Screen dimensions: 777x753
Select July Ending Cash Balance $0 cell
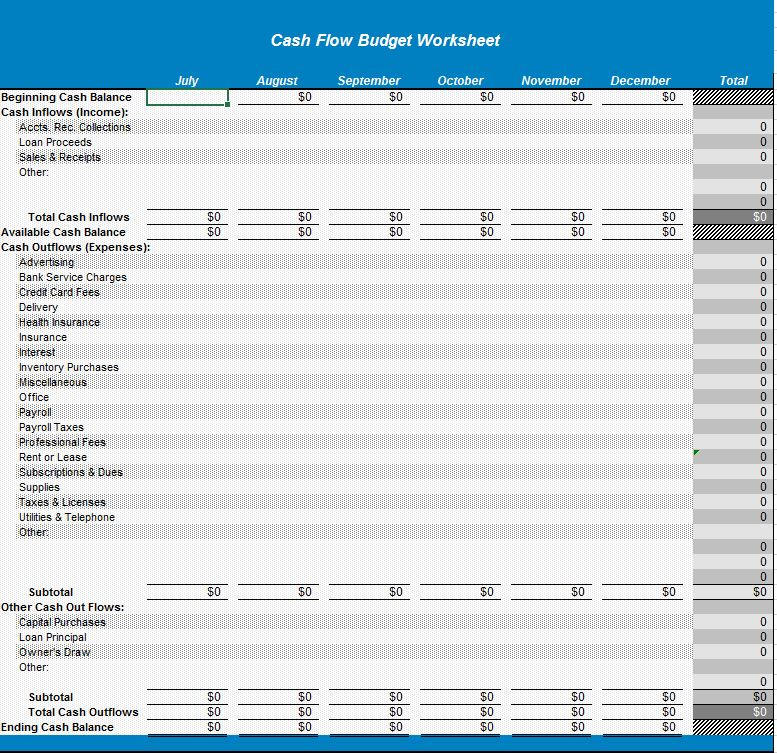[187, 727]
